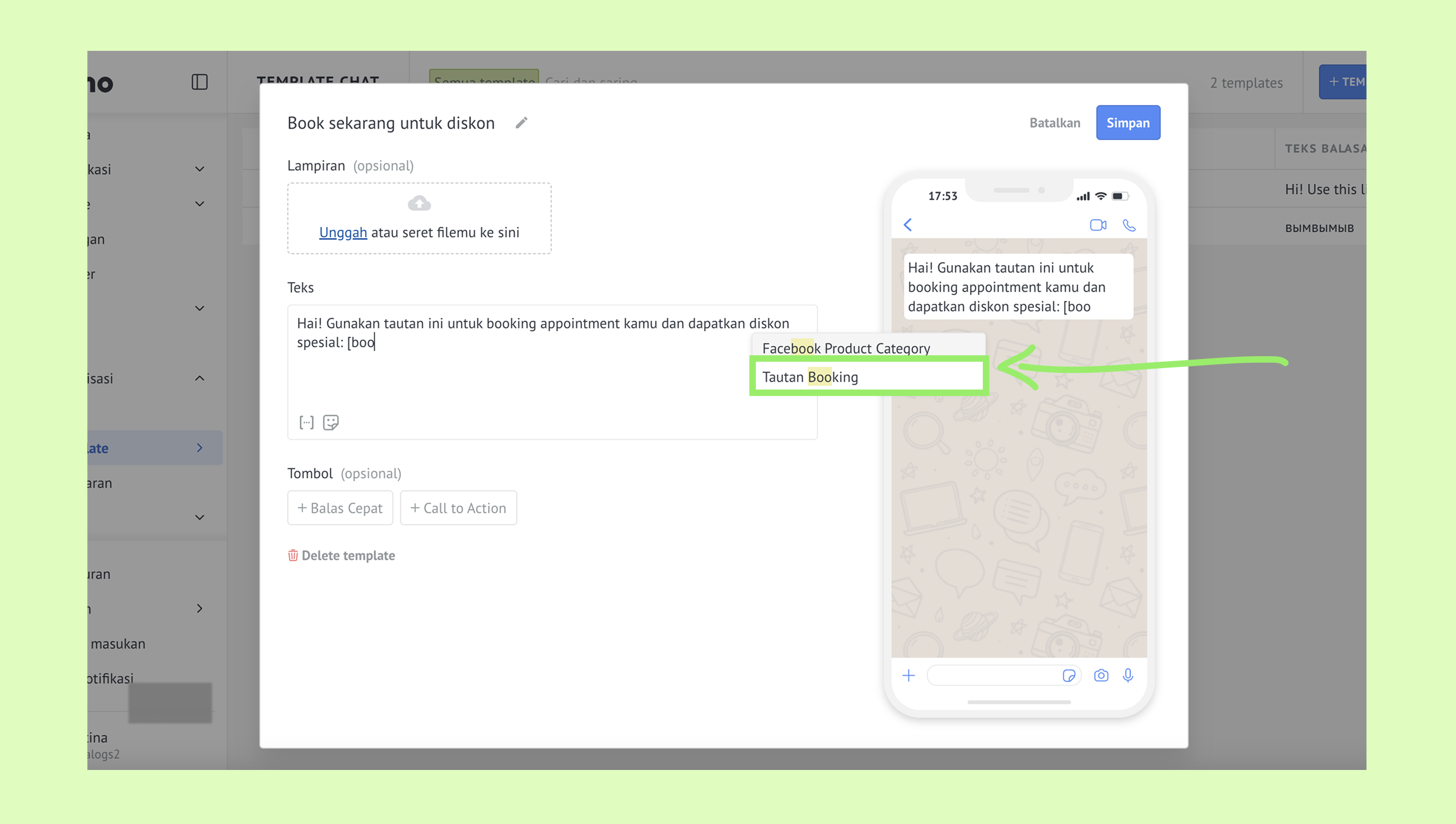The width and height of the screenshot is (1456, 824).
Task: Click the TEKS BALASA column header
Action: click(1325, 148)
